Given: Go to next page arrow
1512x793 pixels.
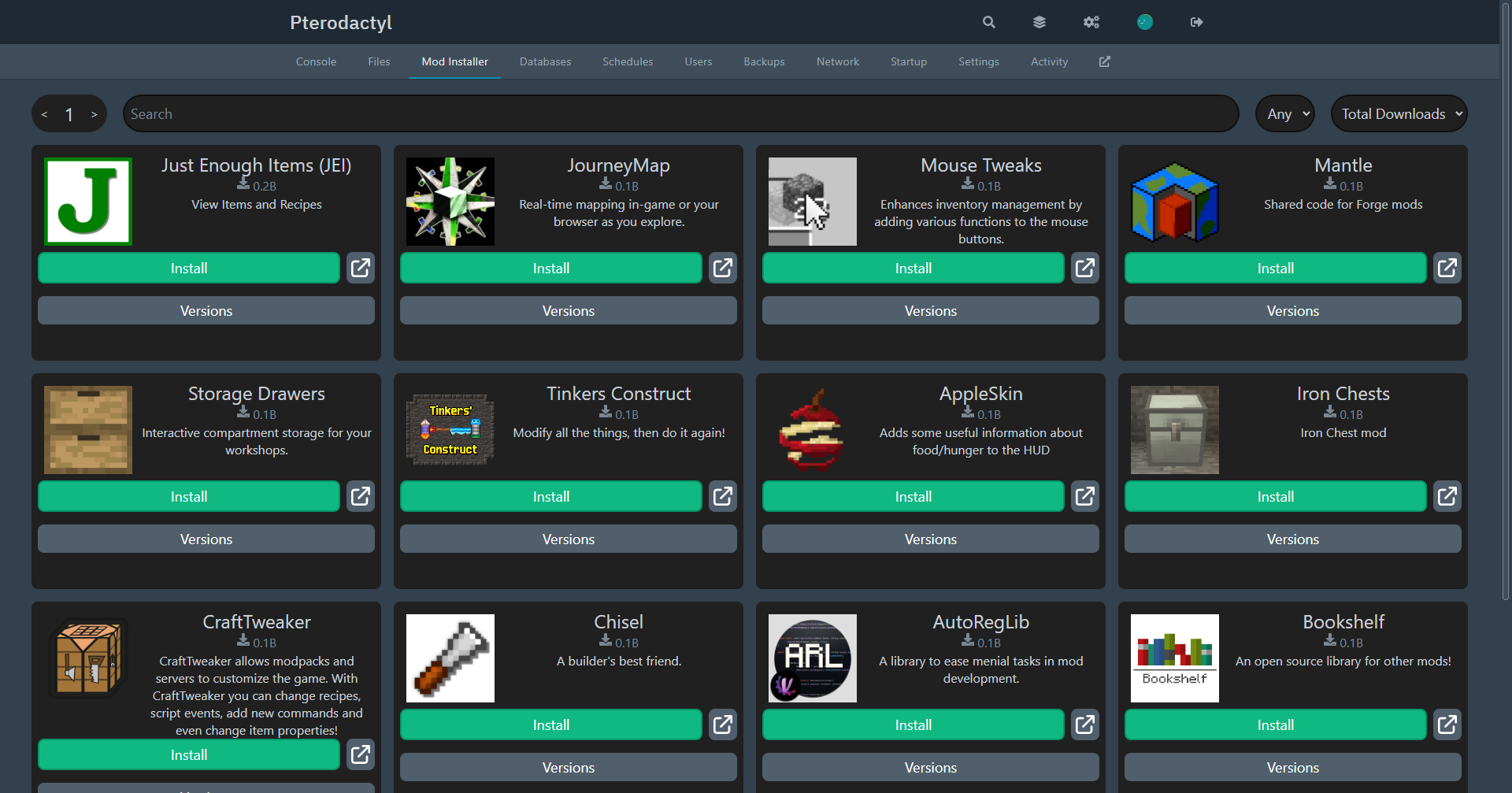Looking at the screenshot, I should [x=94, y=114].
